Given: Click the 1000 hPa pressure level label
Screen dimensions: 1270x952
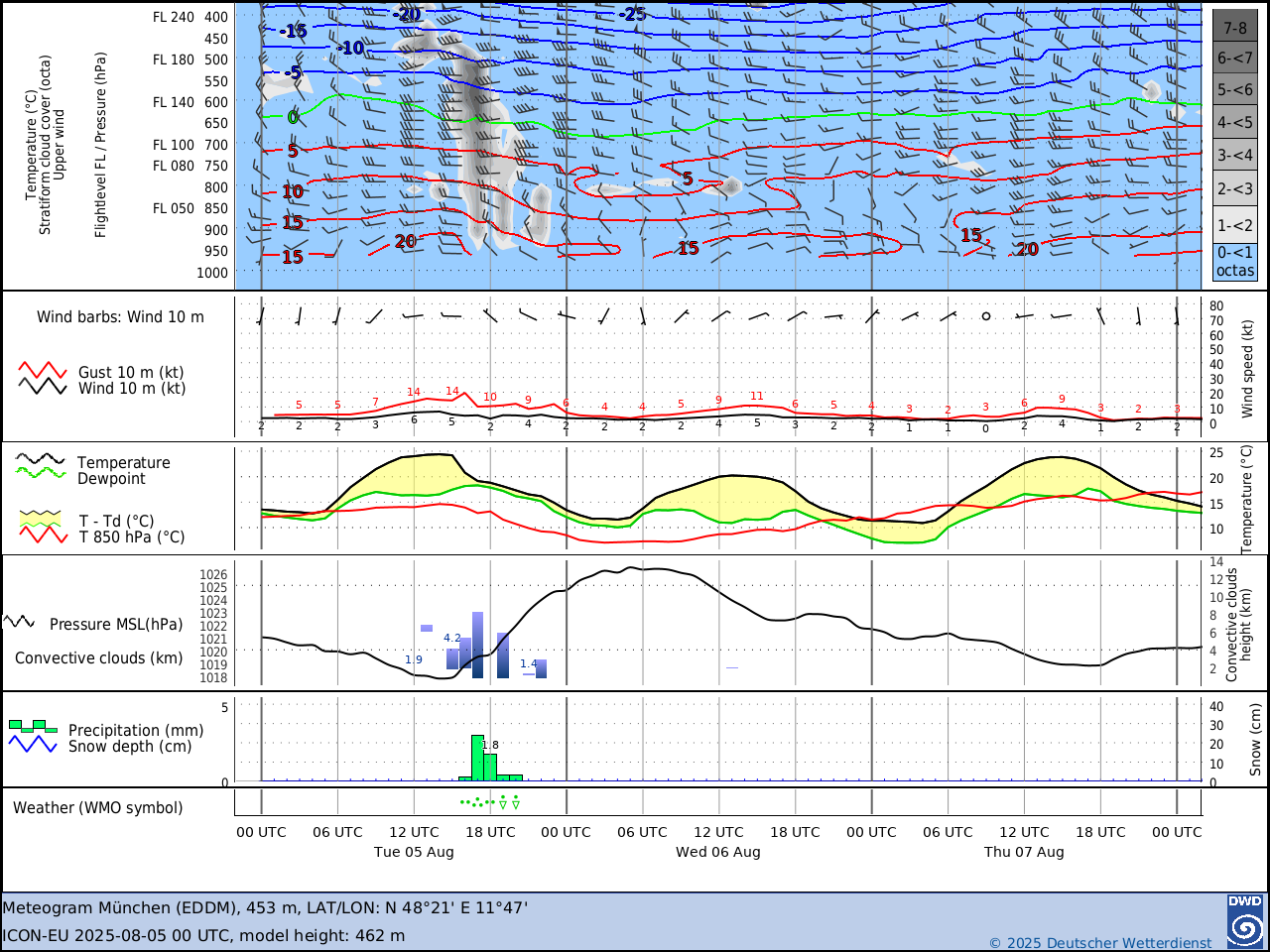Looking at the screenshot, I should click(212, 273).
